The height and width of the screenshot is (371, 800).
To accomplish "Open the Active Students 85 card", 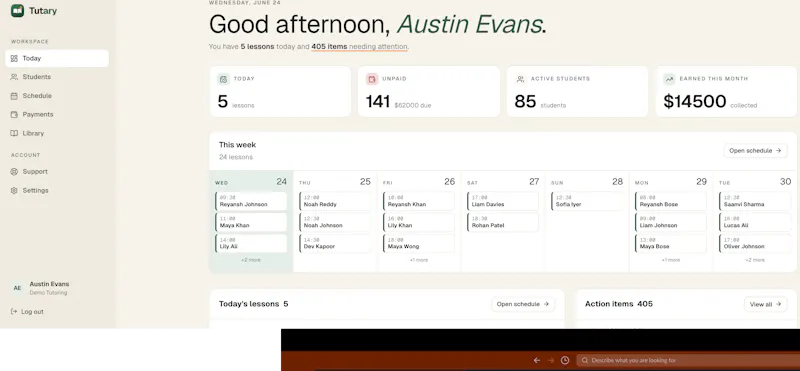I will tap(577, 91).
